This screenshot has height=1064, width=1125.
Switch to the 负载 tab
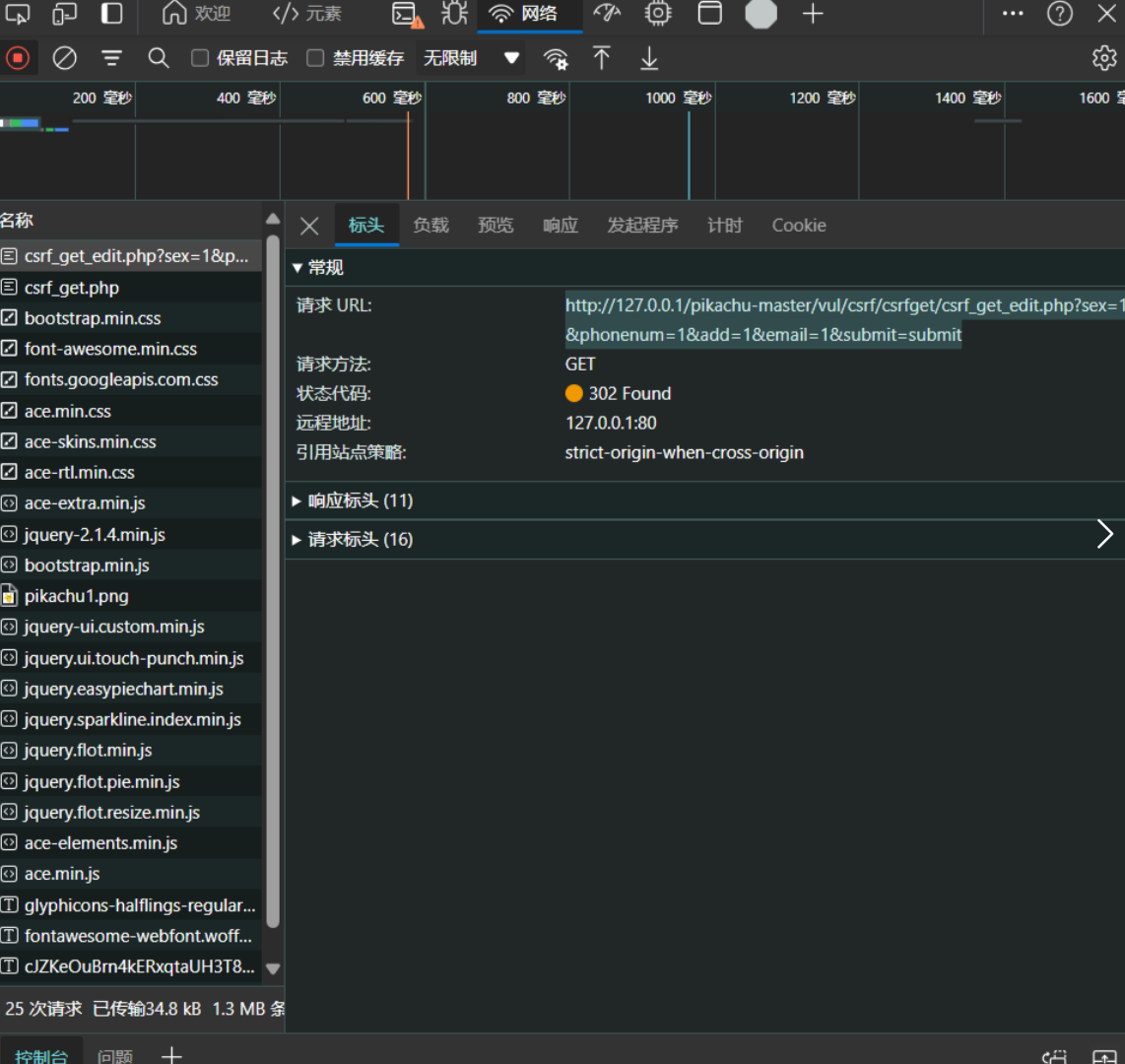[430, 226]
